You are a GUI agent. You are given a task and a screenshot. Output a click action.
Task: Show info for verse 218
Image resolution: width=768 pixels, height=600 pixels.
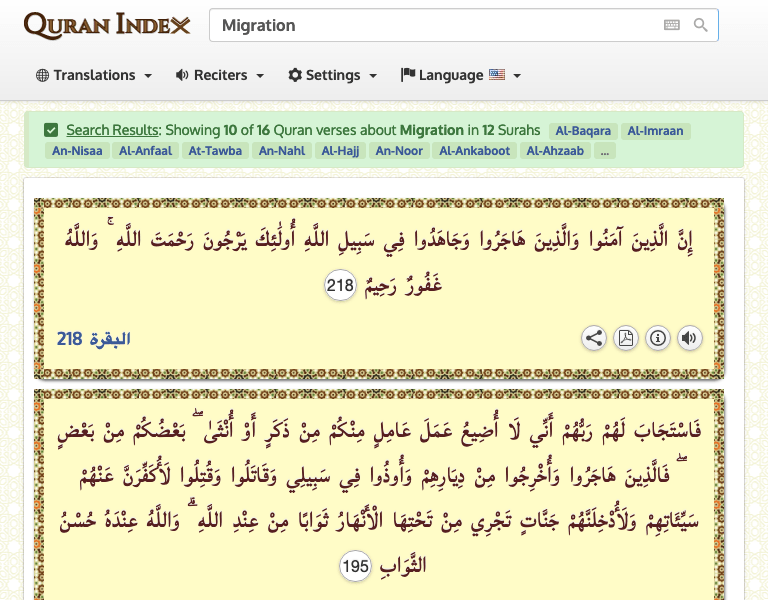[x=657, y=338]
